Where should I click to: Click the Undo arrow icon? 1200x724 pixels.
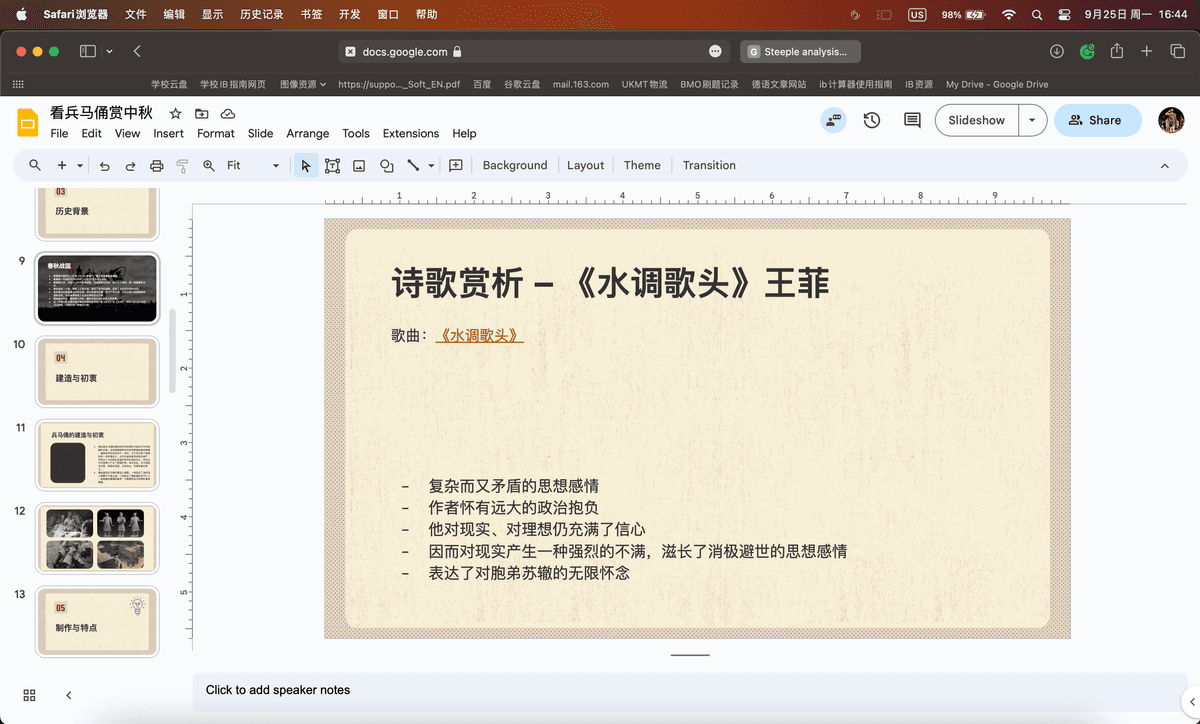tap(104, 166)
